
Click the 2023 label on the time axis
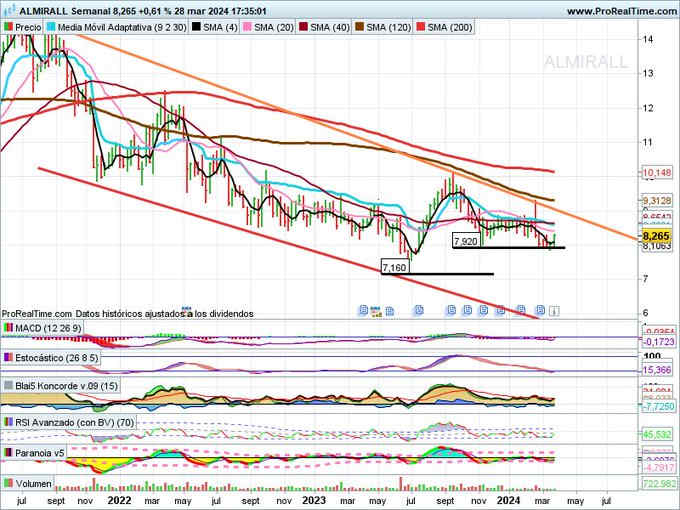[314, 500]
